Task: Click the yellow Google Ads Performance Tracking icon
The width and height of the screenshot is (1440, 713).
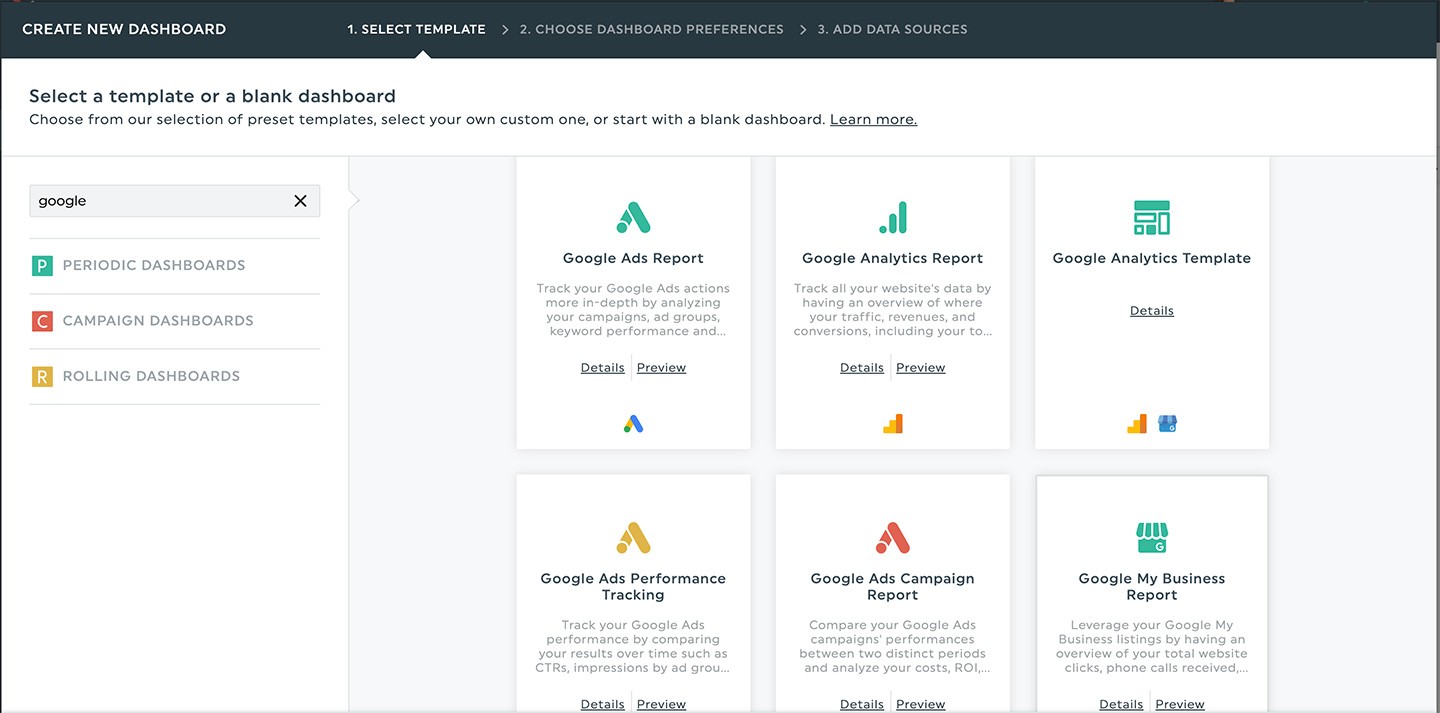Action: 633,538
